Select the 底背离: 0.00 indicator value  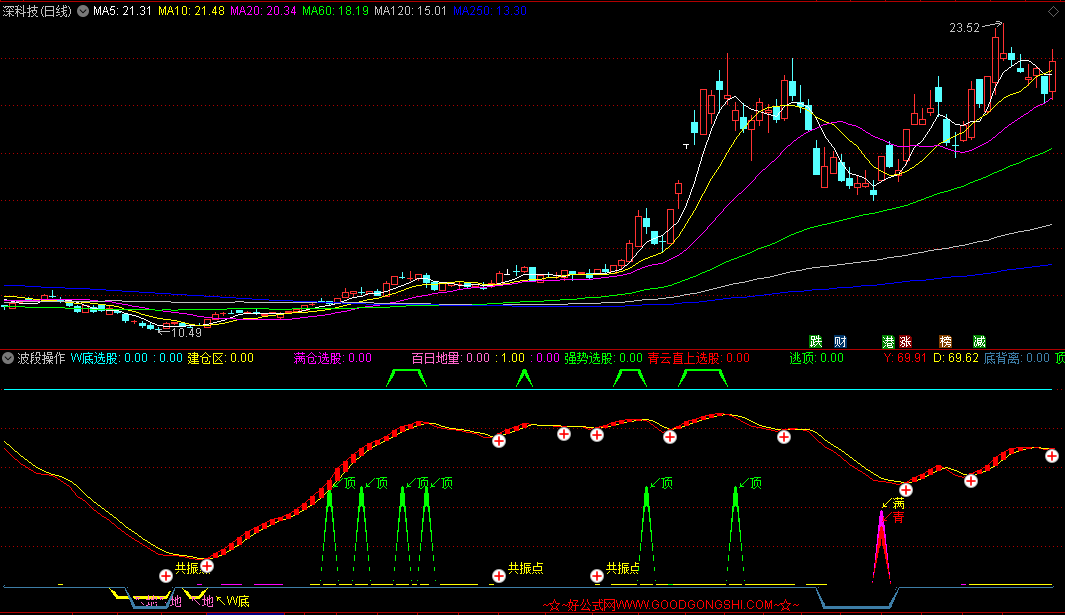pyautogui.click(x=1017, y=358)
